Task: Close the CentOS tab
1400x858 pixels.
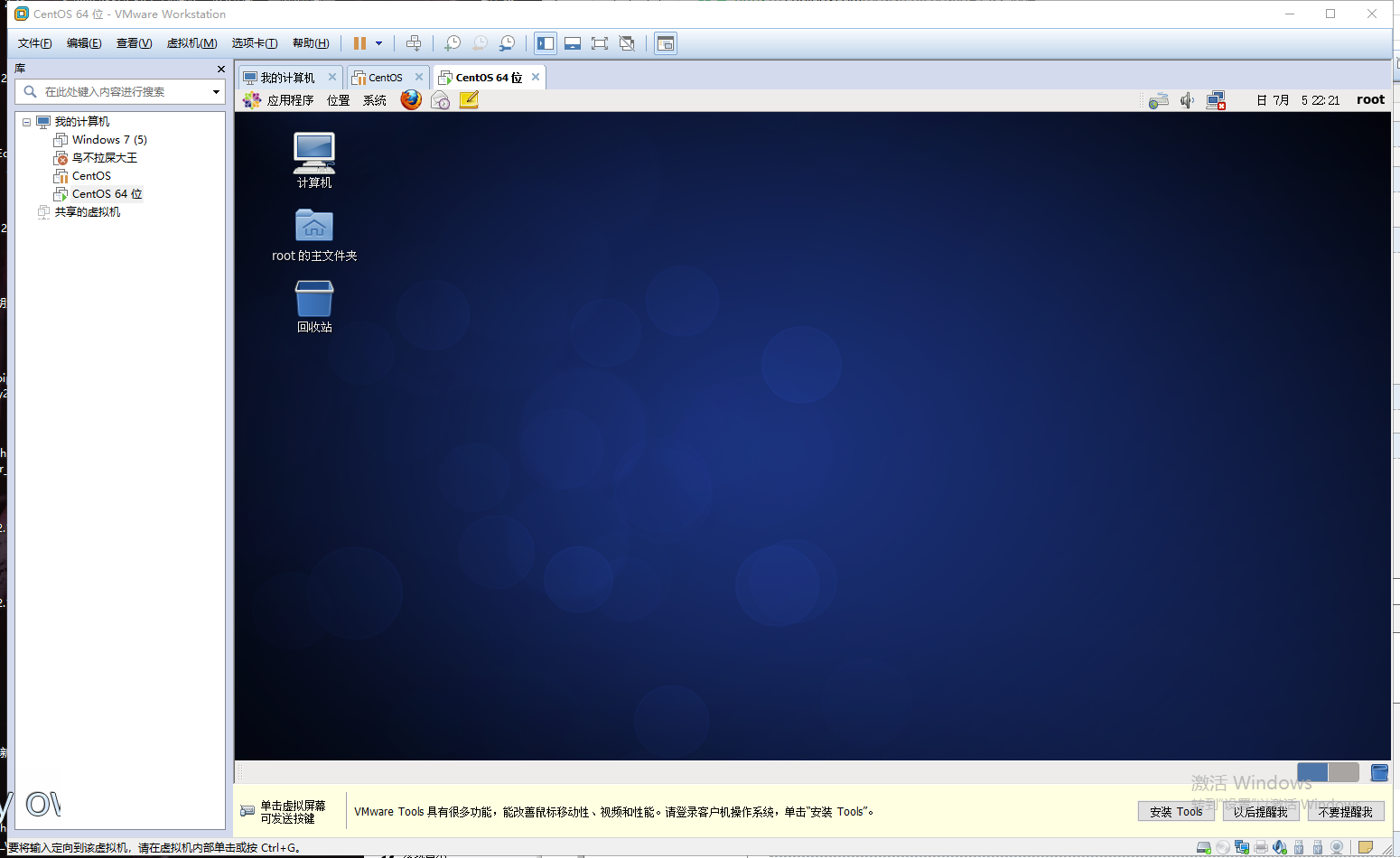Action: tap(419, 77)
